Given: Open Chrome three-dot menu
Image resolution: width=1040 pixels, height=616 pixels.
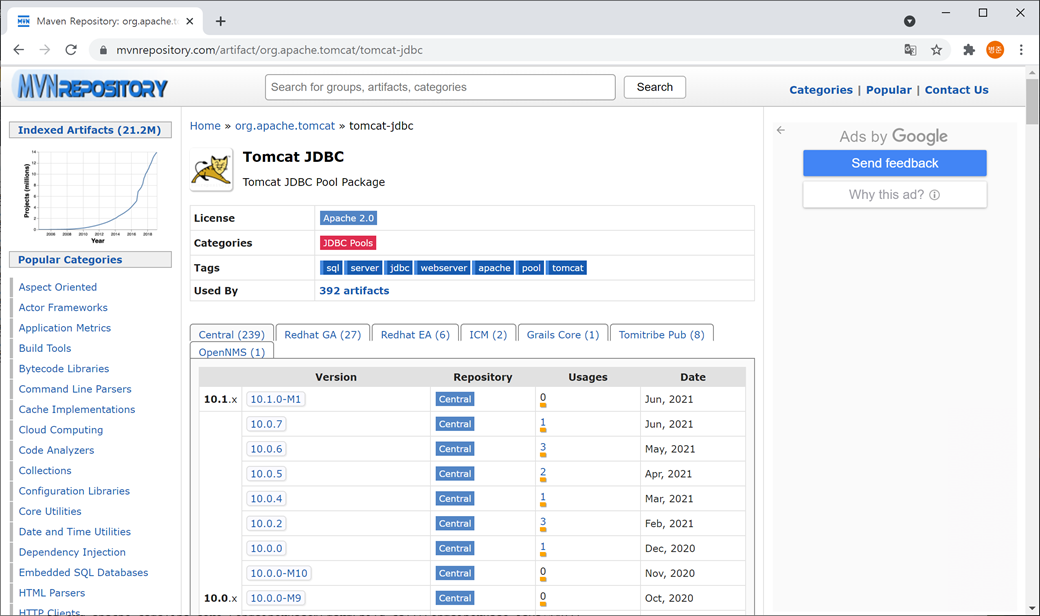Looking at the screenshot, I should (1021, 50).
